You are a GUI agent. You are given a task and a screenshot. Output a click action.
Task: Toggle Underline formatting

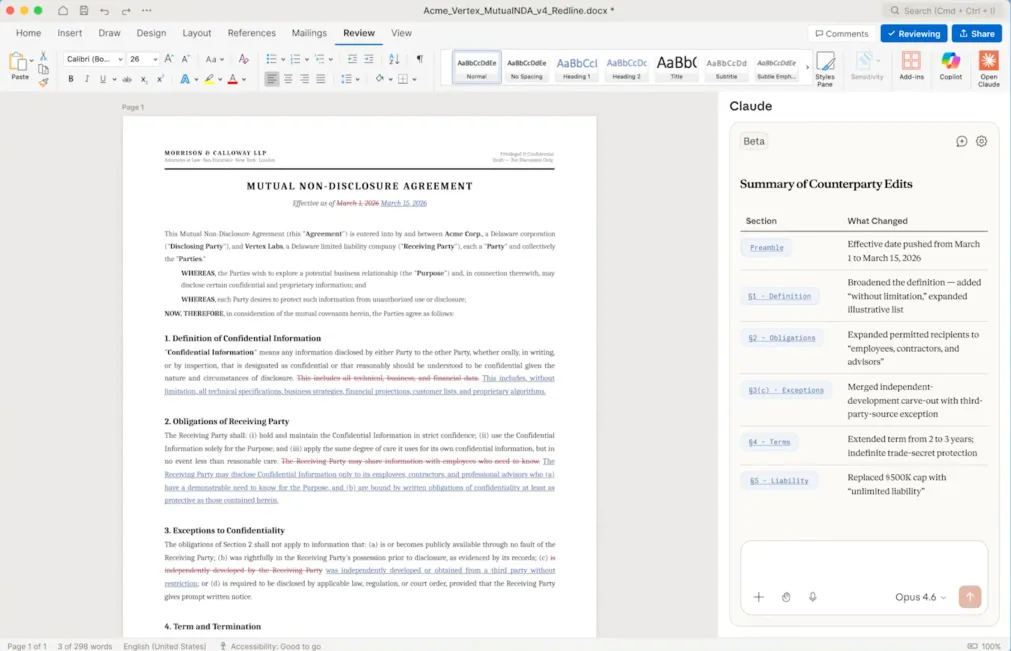[x=103, y=79]
